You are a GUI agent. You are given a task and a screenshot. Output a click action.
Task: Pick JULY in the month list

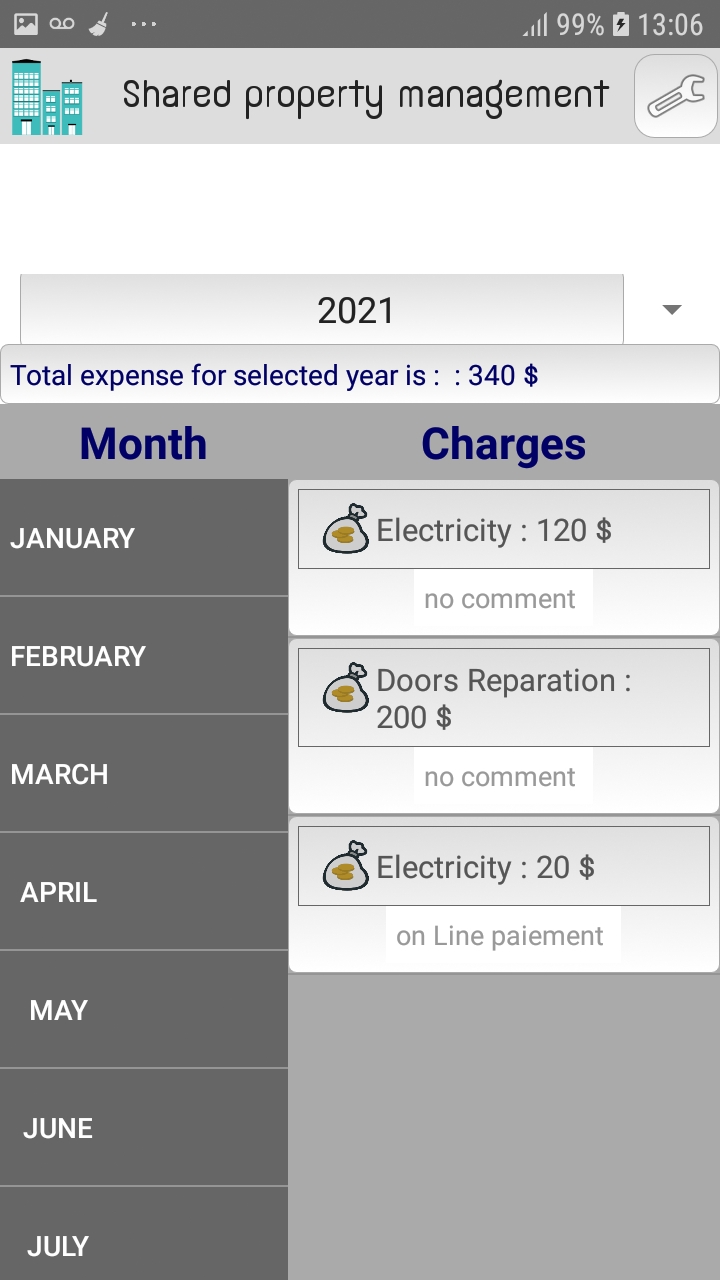(144, 1234)
